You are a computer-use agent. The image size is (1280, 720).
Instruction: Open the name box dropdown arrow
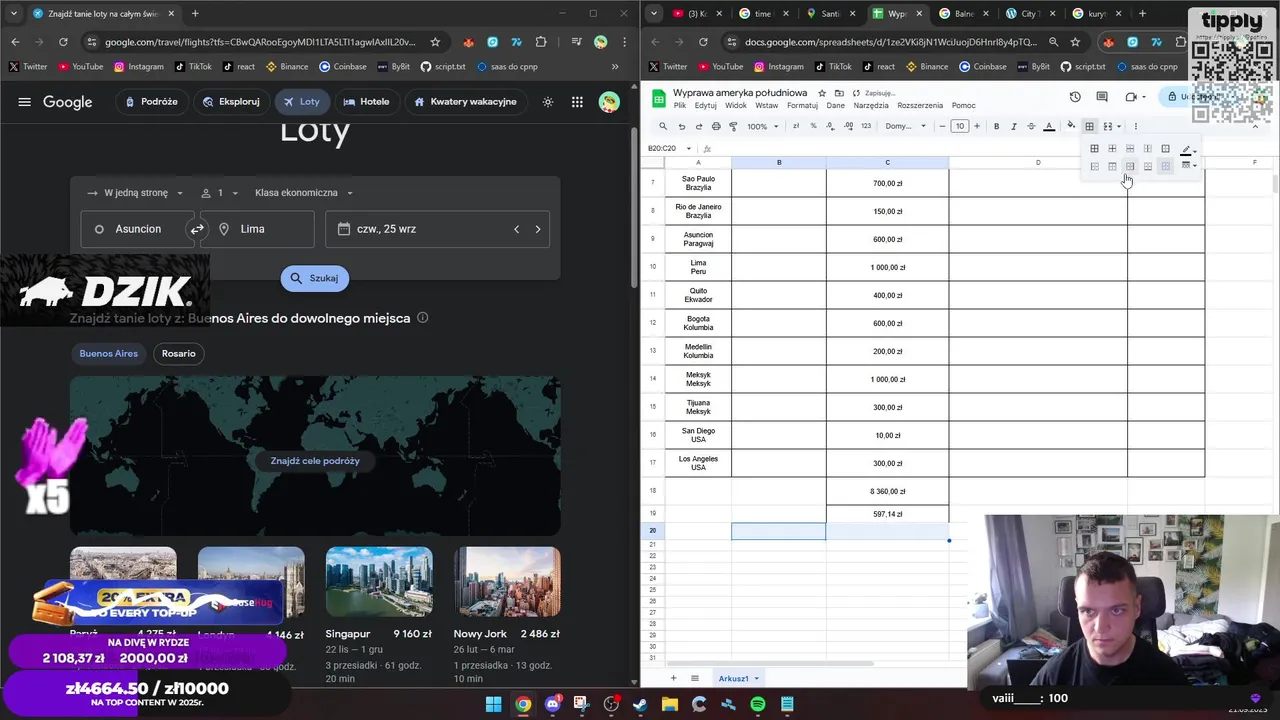tap(689, 148)
